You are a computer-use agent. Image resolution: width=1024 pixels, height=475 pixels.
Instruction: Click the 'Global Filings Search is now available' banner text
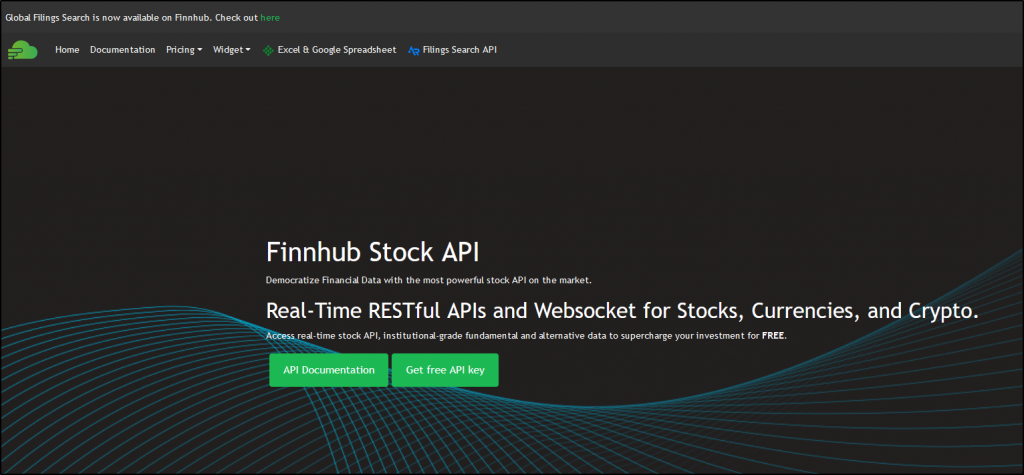coord(133,18)
